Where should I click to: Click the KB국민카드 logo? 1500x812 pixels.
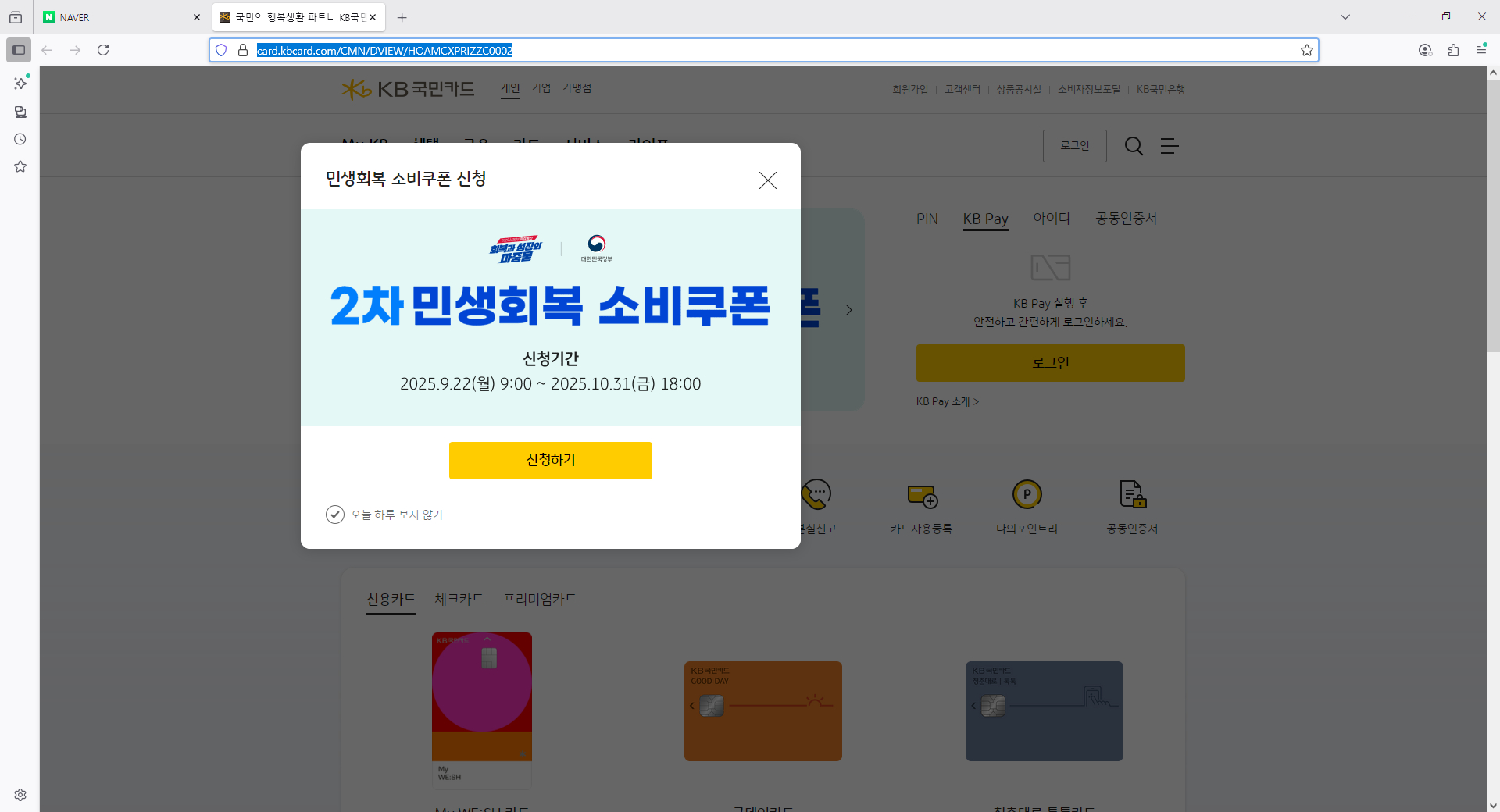click(406, 89)
